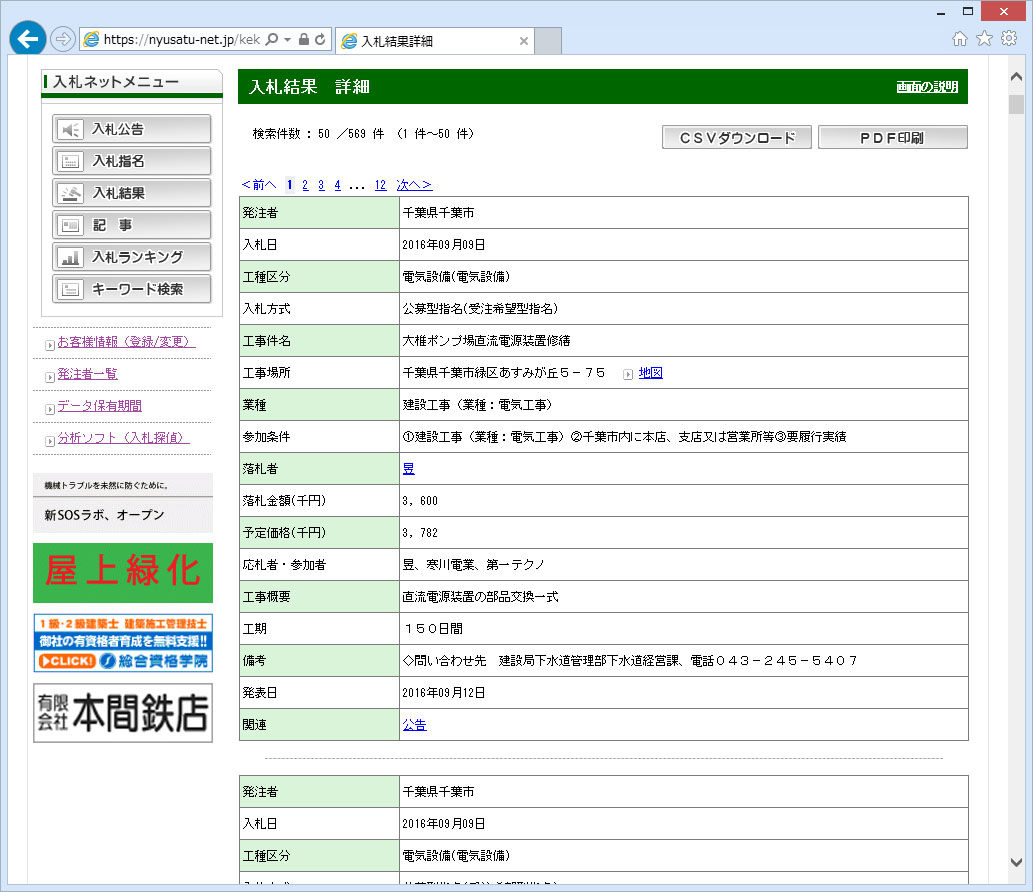
Task: Open favorites star icon
Action: (984, 39)
